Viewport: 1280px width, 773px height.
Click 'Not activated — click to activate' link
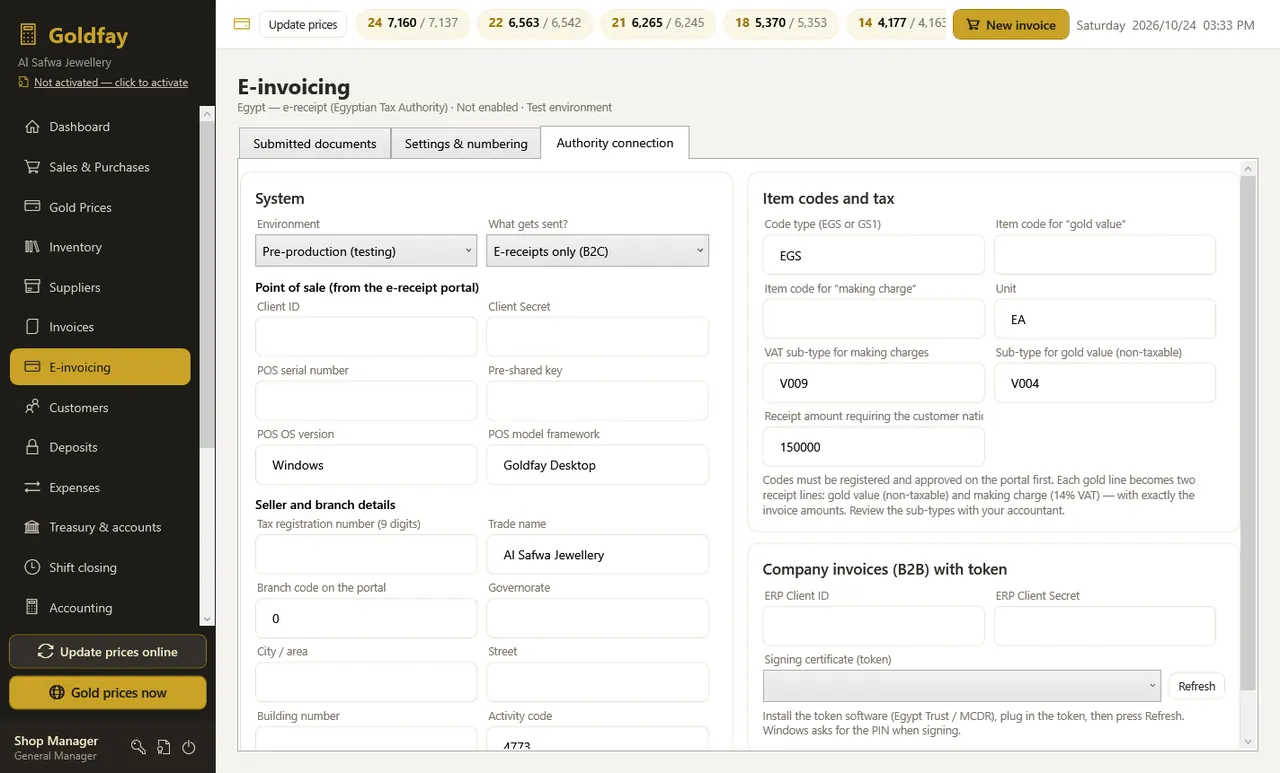[111, 82]
